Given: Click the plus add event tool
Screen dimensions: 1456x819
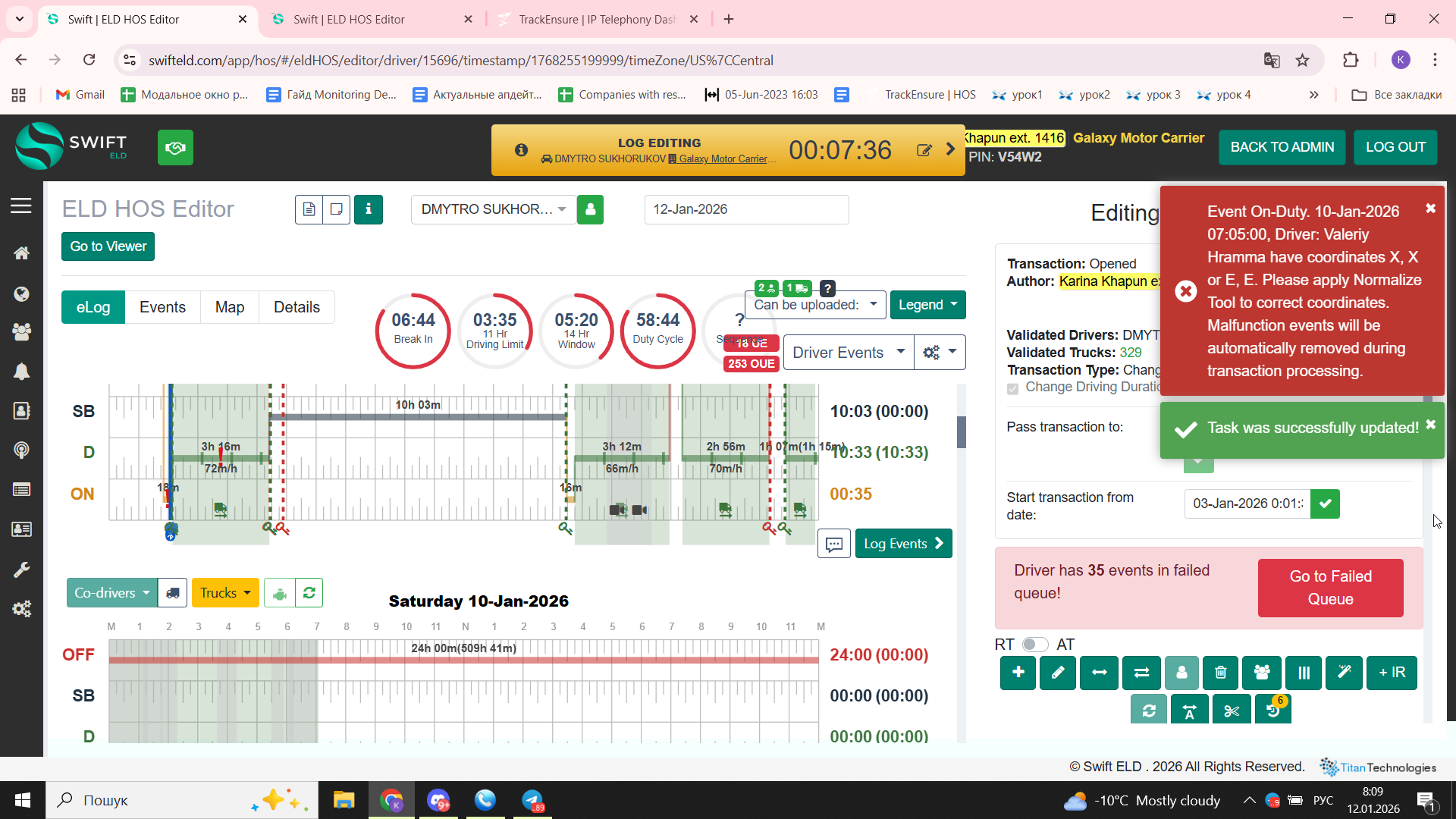Looking at the screenshot, I should tap(1018, 673).
